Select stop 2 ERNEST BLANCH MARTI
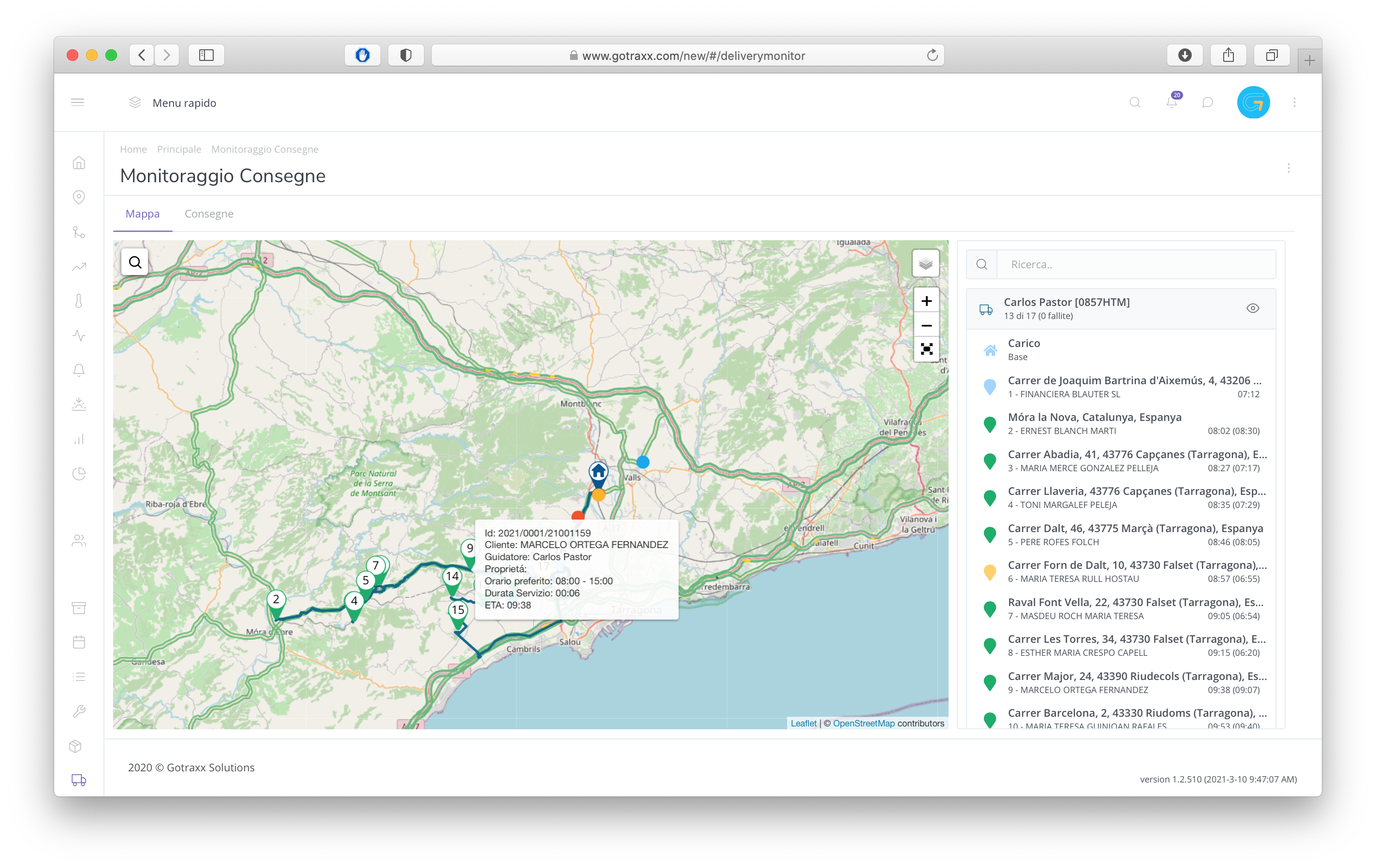The width and height of the screenshot is (1376, 868). click(x=1120, y=424)
